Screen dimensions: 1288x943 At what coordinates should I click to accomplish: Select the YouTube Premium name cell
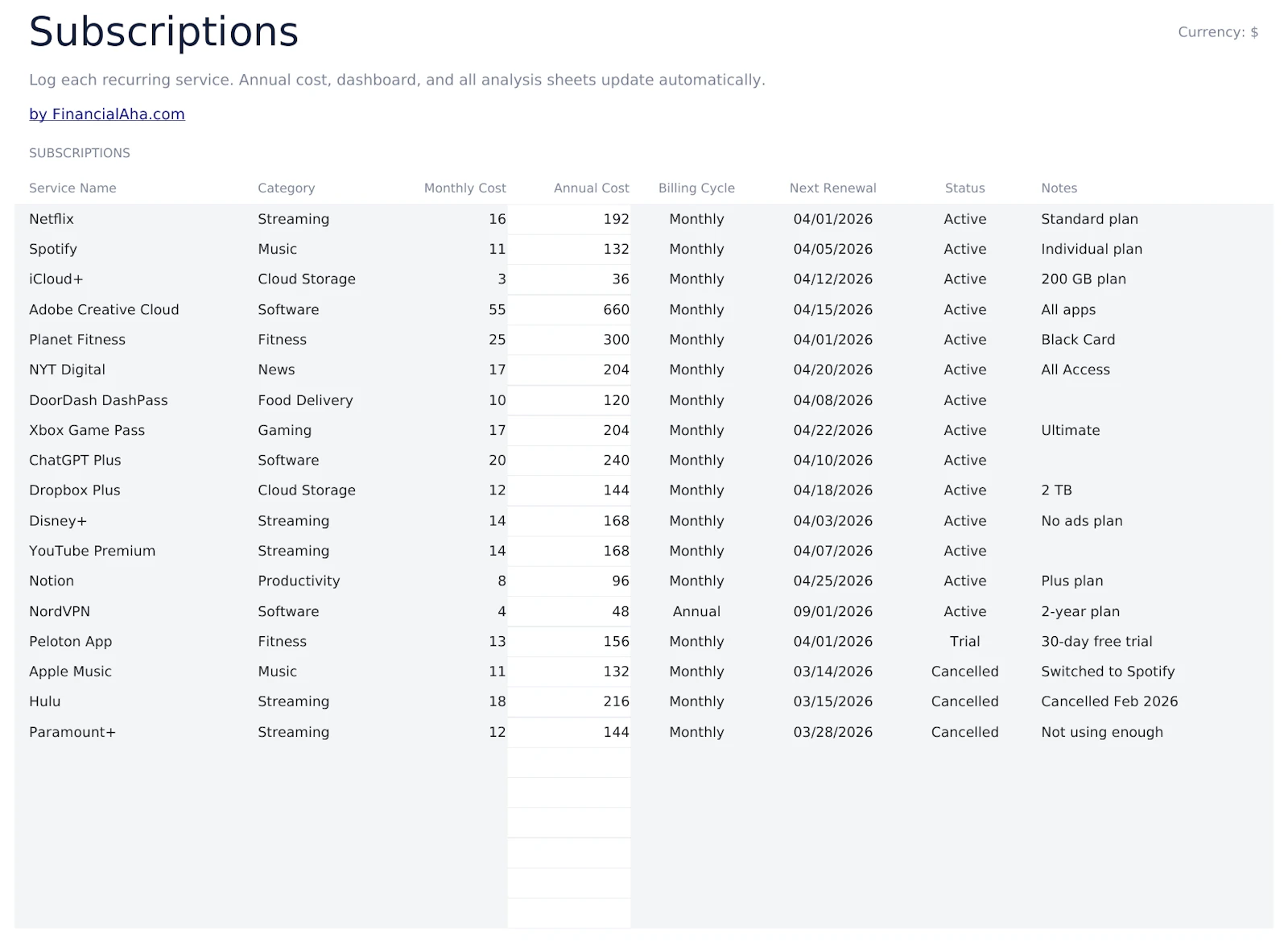pyautogui.click(x=93, y=551)
